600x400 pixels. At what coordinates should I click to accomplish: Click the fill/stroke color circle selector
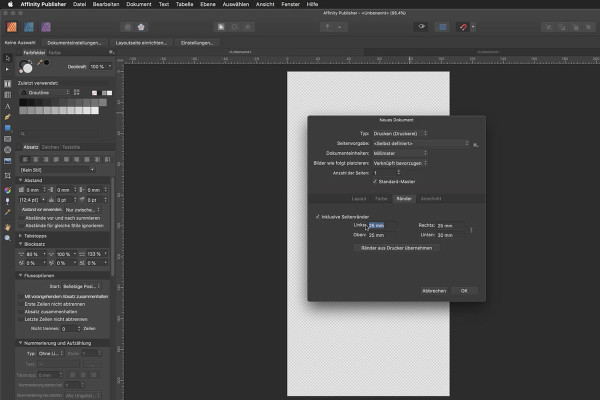point(26,67)
